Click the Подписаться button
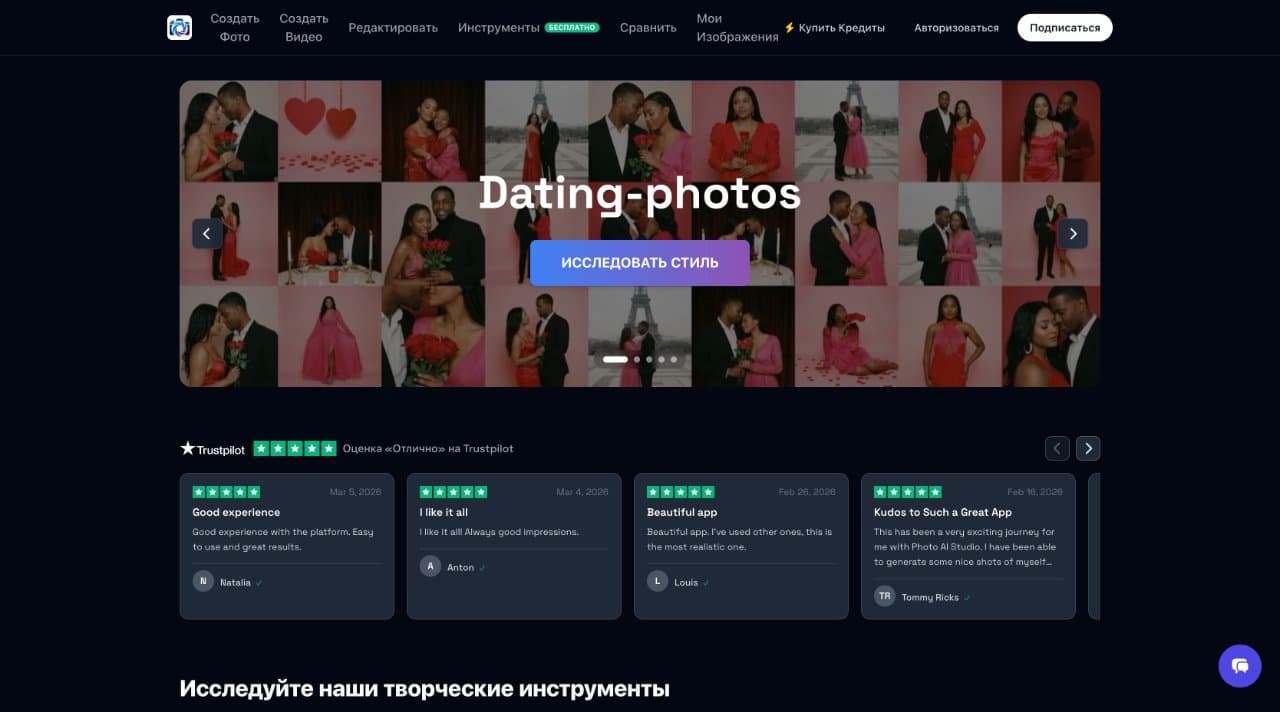The image size is (1280, 712). (x=1065, y=28)
